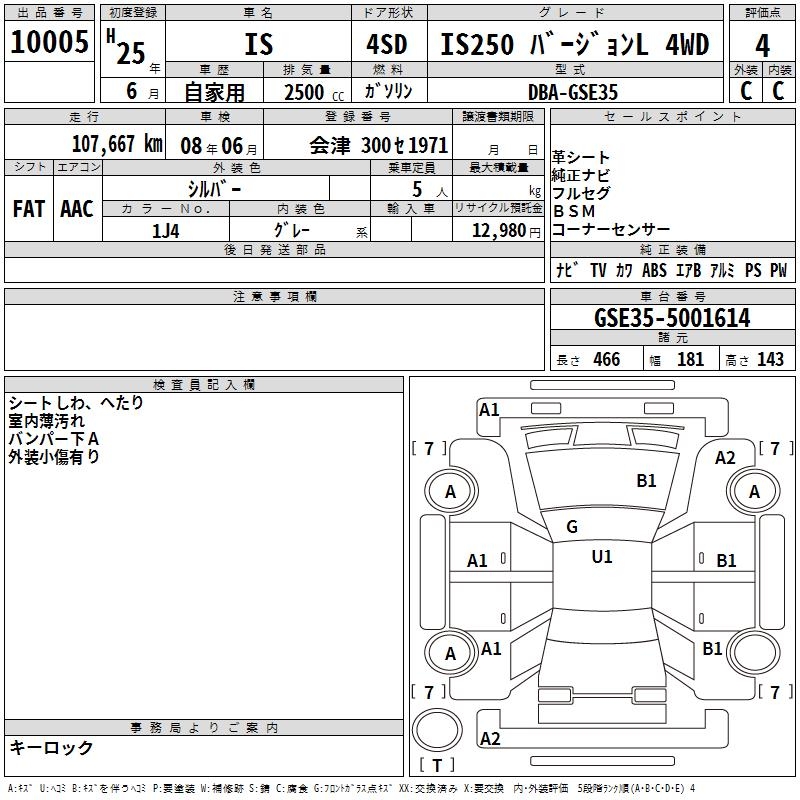800x800 pixels.
Task: Select displacement value 2500 cc
Action: (314, 92)
